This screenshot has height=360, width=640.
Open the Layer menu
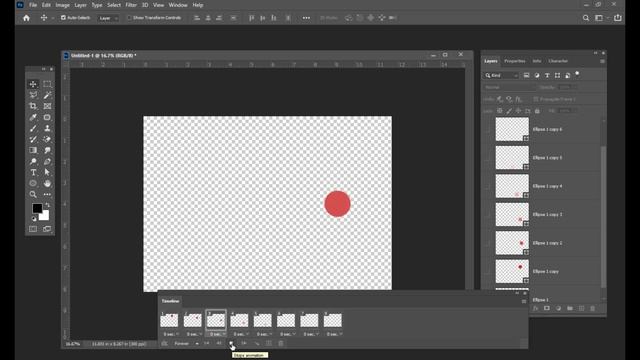tap(80, 5)
